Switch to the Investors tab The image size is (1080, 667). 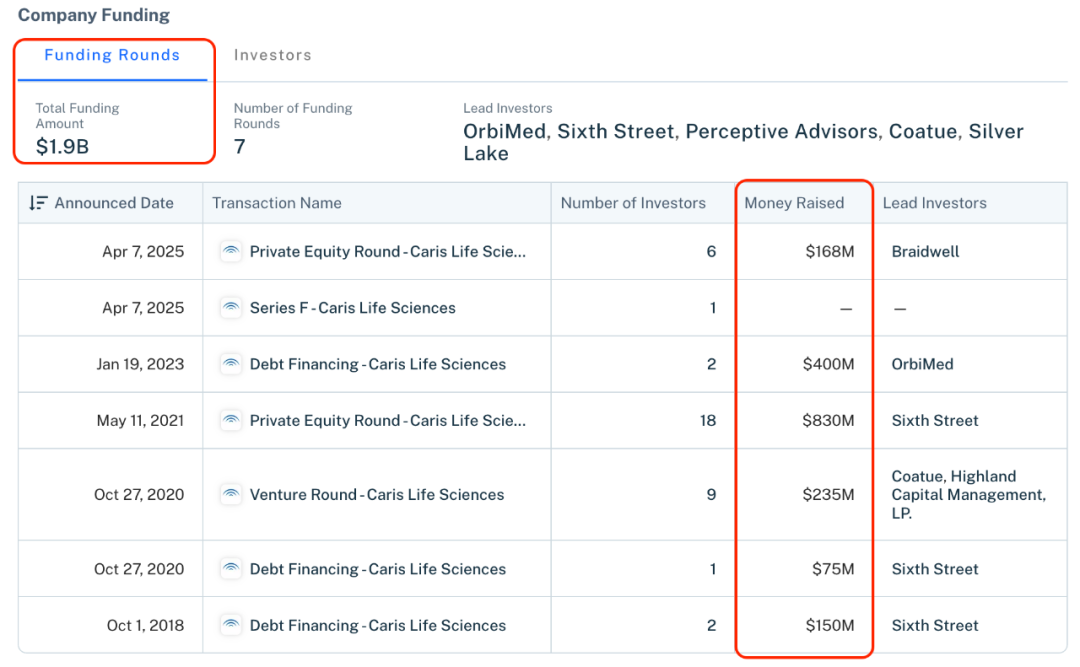point(272,55)
